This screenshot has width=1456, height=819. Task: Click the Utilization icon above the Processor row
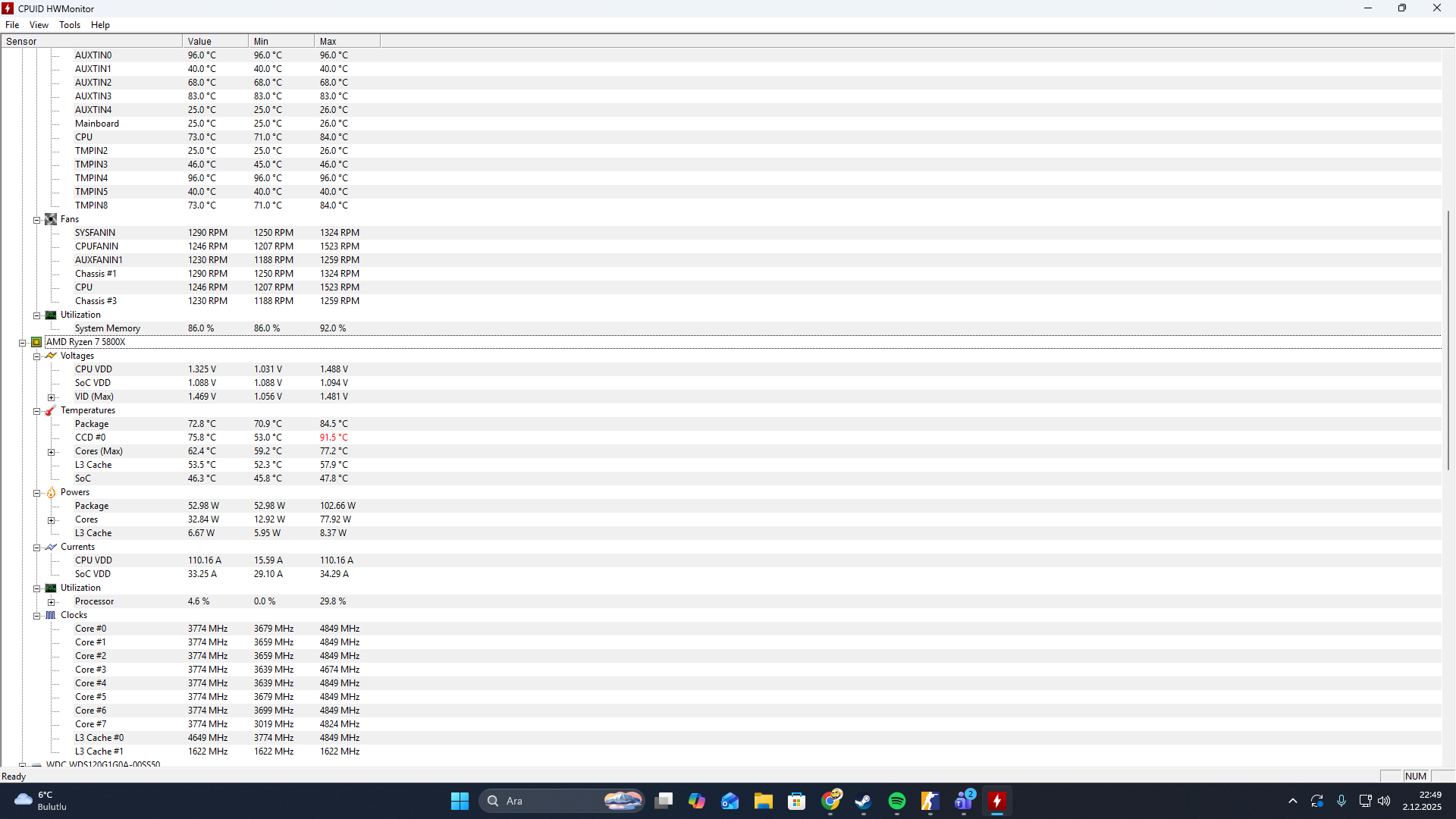(51, 588)
